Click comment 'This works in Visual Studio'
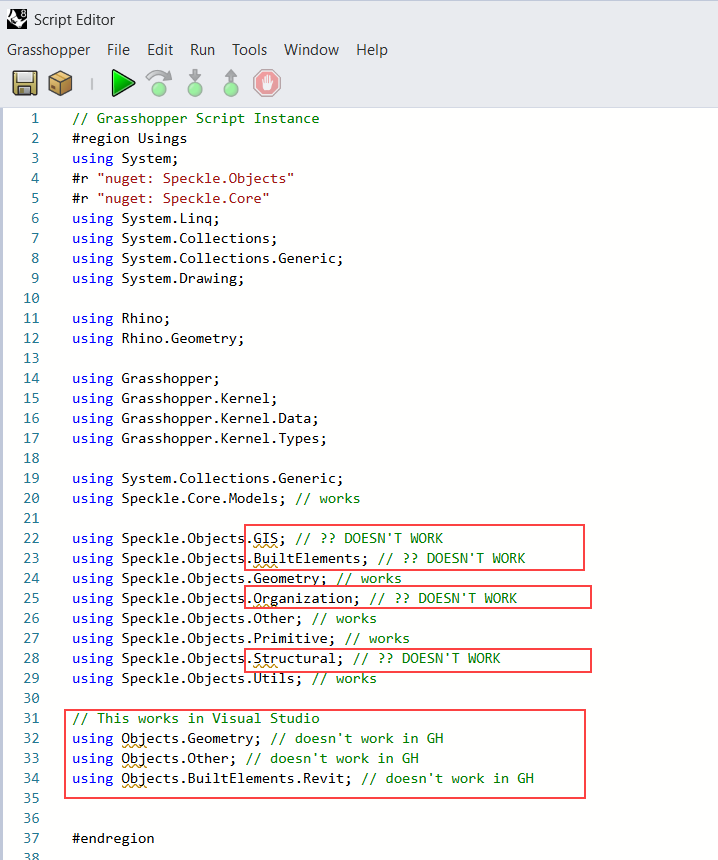718x860 pixels. click(196, 718)
